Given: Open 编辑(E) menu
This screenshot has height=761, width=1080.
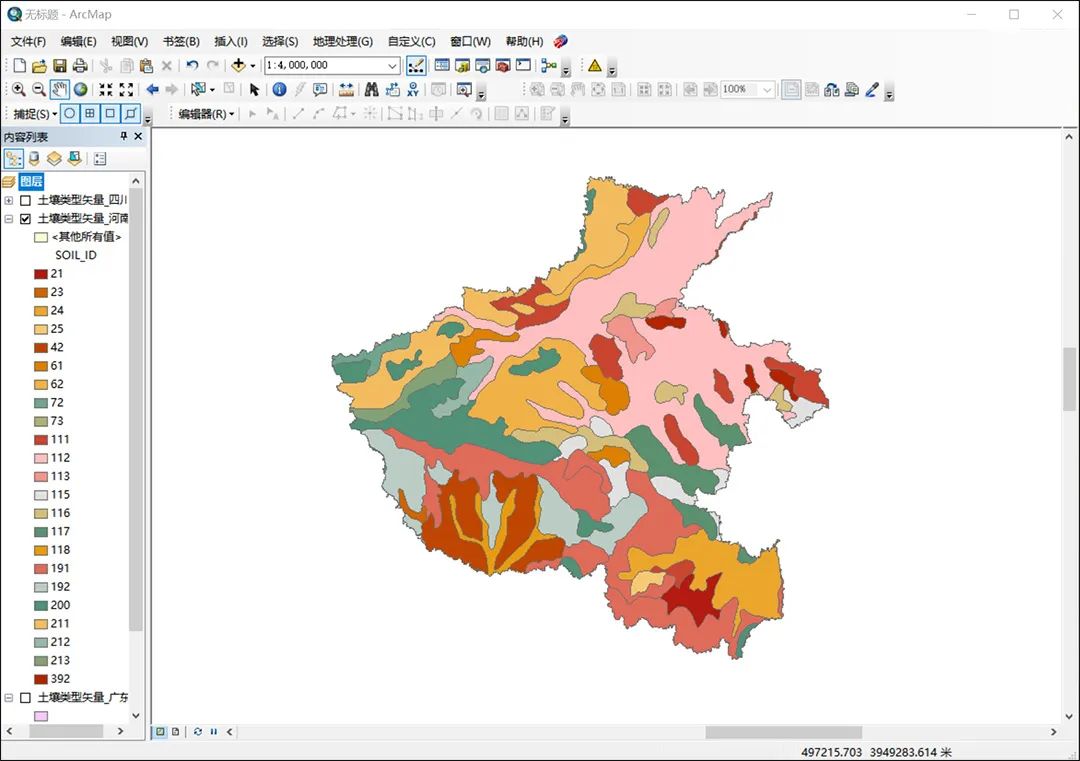Looking at the screenshot, I should pos(79,41).
